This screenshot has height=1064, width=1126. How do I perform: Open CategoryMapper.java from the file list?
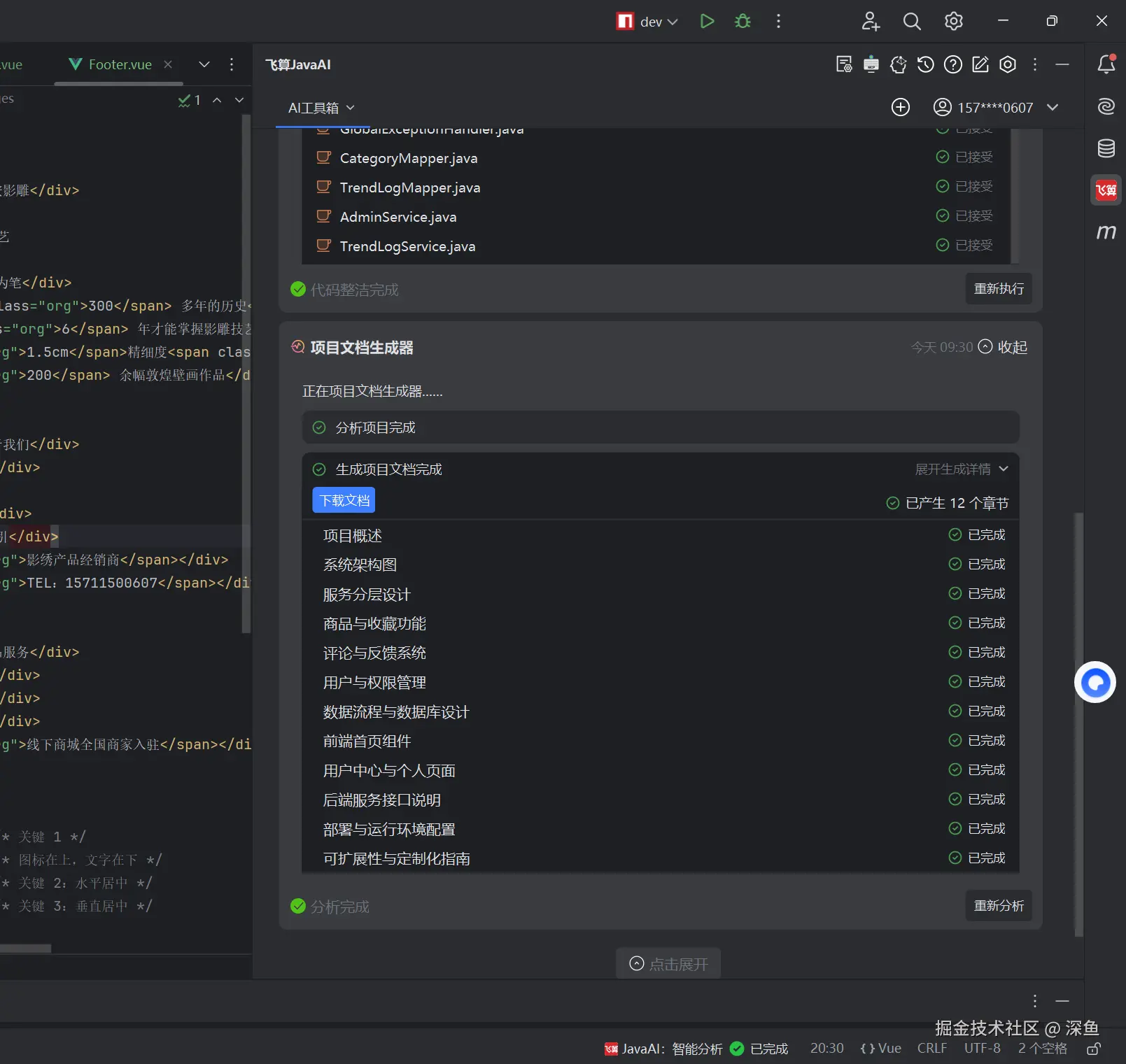(409, 158)
